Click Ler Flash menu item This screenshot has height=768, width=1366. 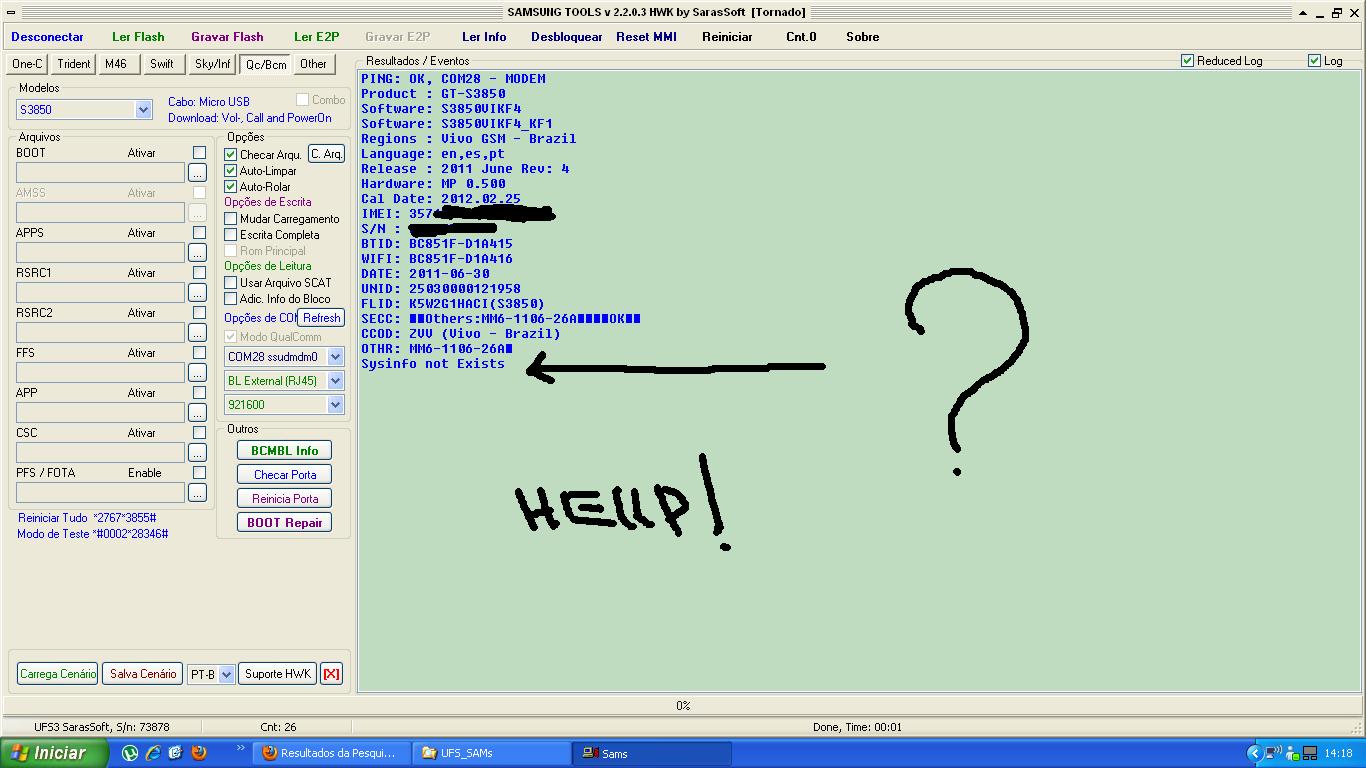pos(138,37)
